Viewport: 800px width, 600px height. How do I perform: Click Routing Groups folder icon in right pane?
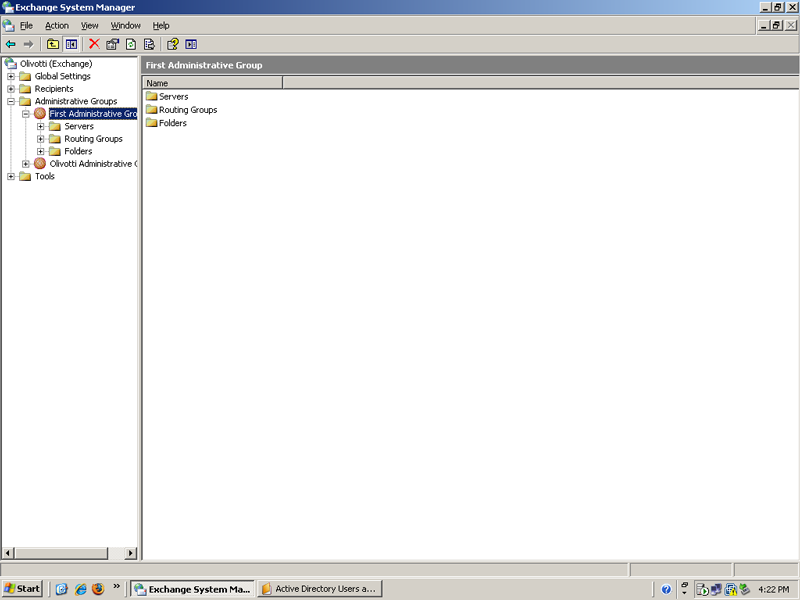152,109
